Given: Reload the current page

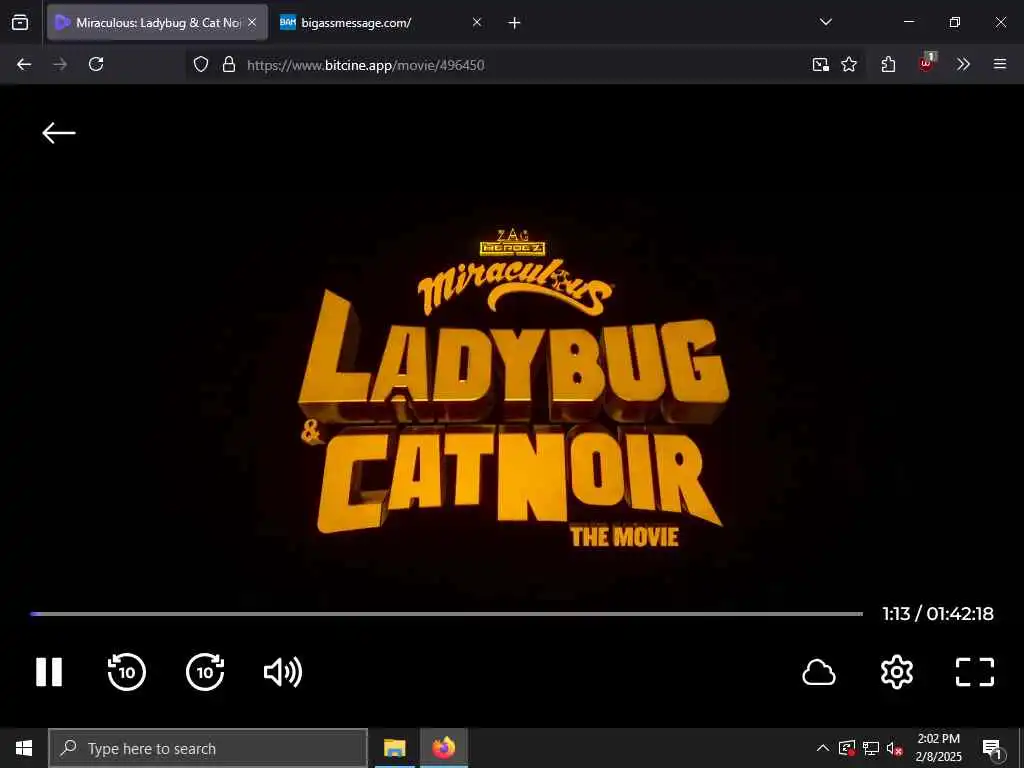Looking at the screenshot, I should coord(96,64).
